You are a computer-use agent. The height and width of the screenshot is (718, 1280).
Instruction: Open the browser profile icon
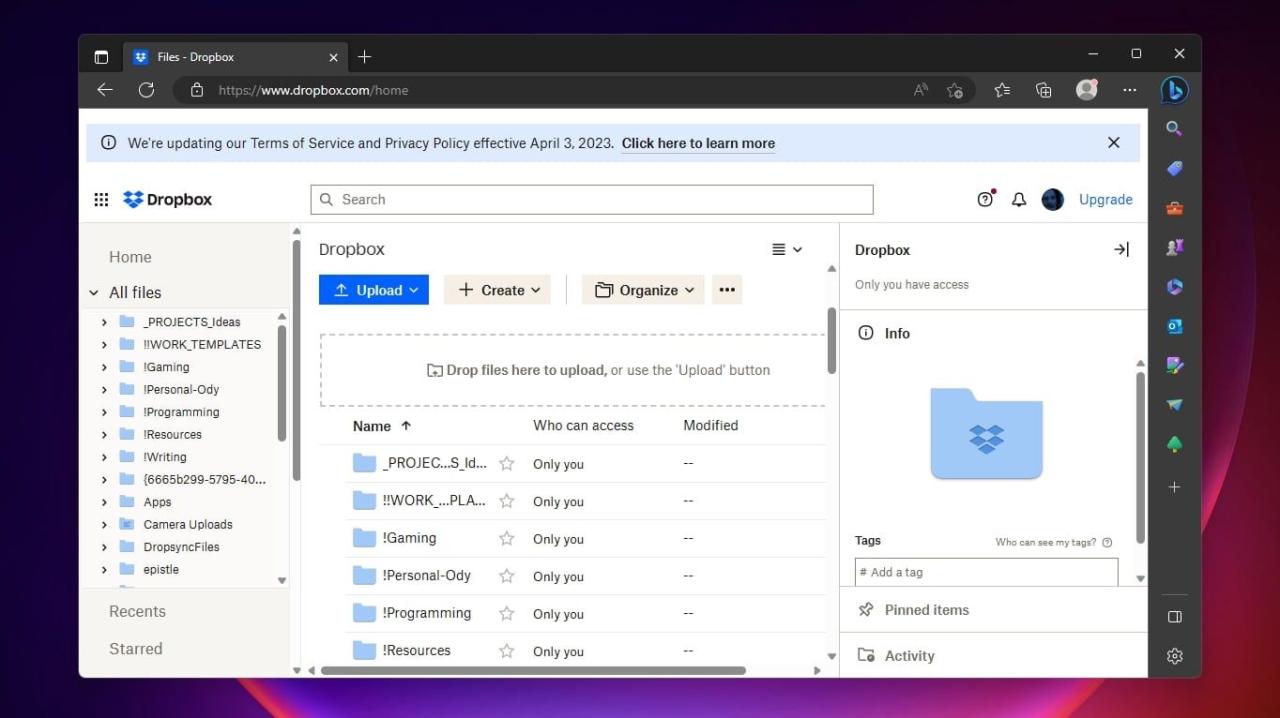[x=1087, y=90]
